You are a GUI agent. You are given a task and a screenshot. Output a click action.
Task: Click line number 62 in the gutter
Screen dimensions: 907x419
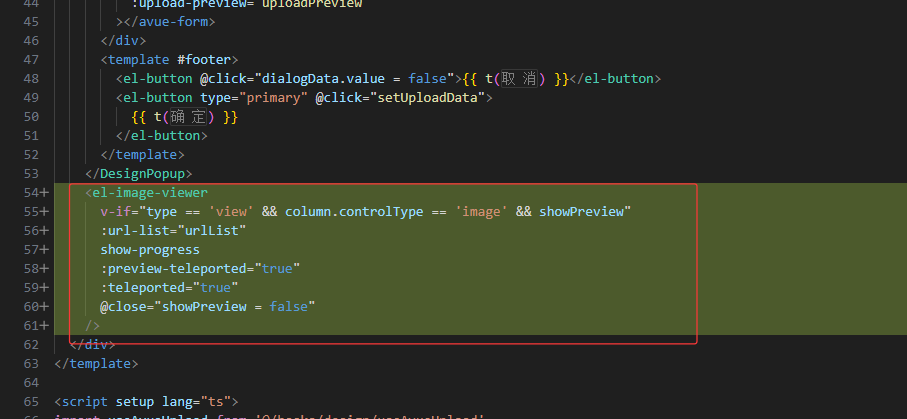point(29,344)
